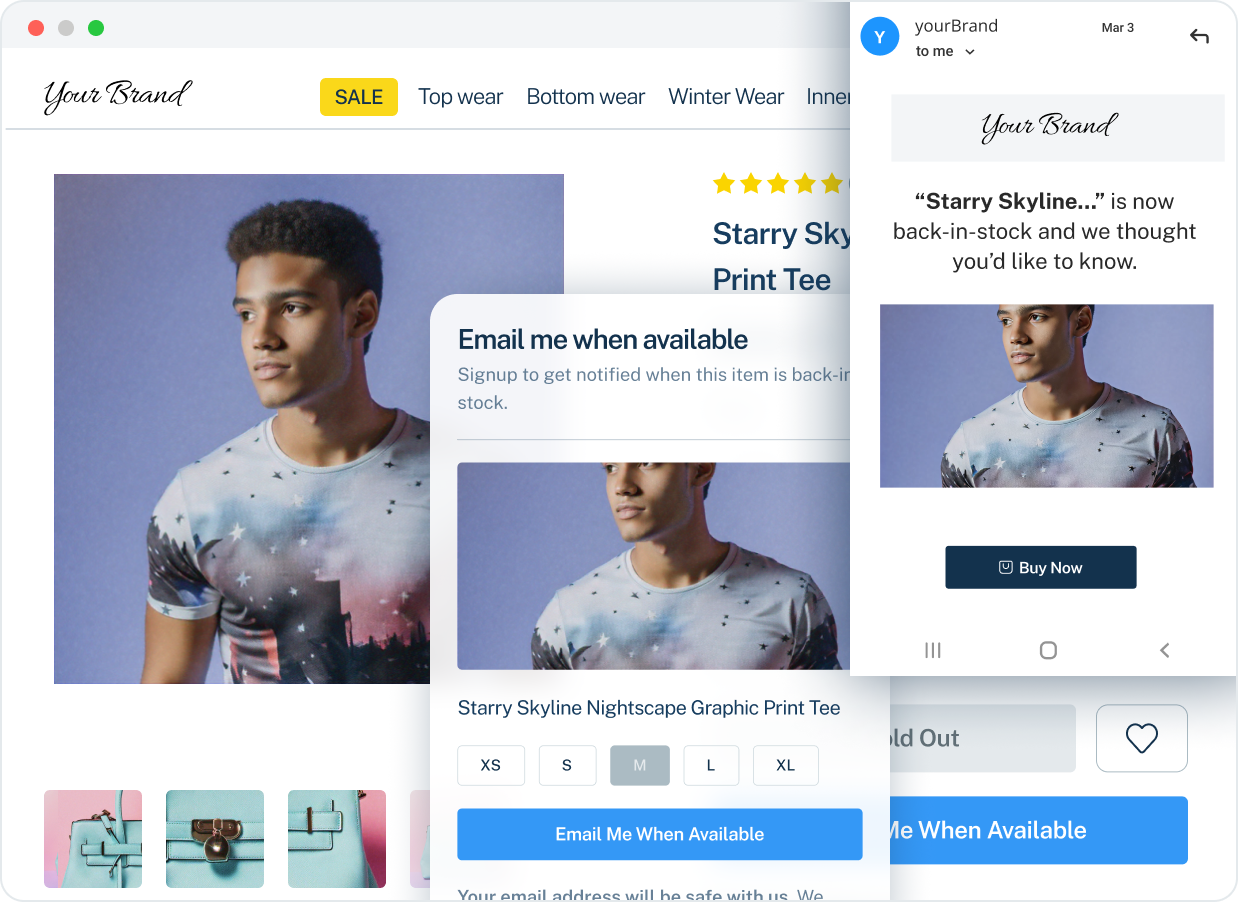This screenshot has width=1238, height=902.
Task: Click Email Me When Available popup button
Action: [x=660, y=834]
